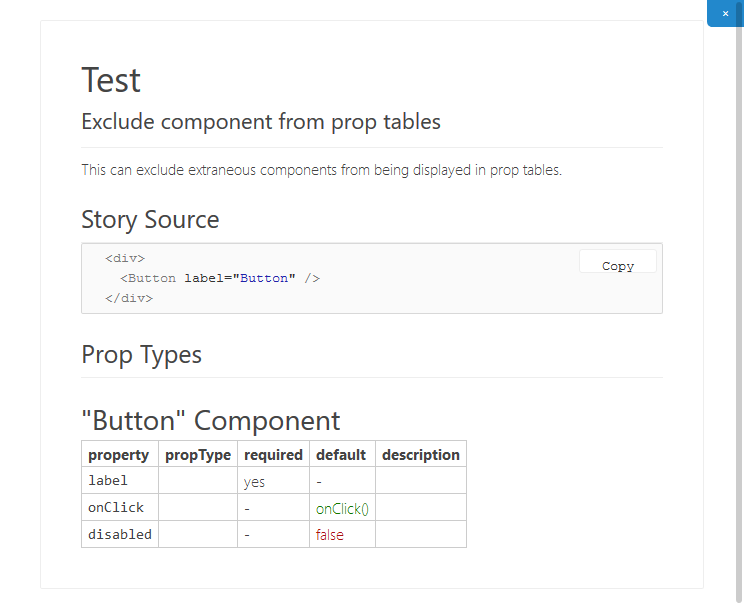
Task: Click the 'Story Source' heading
Action: coord(150,220)
